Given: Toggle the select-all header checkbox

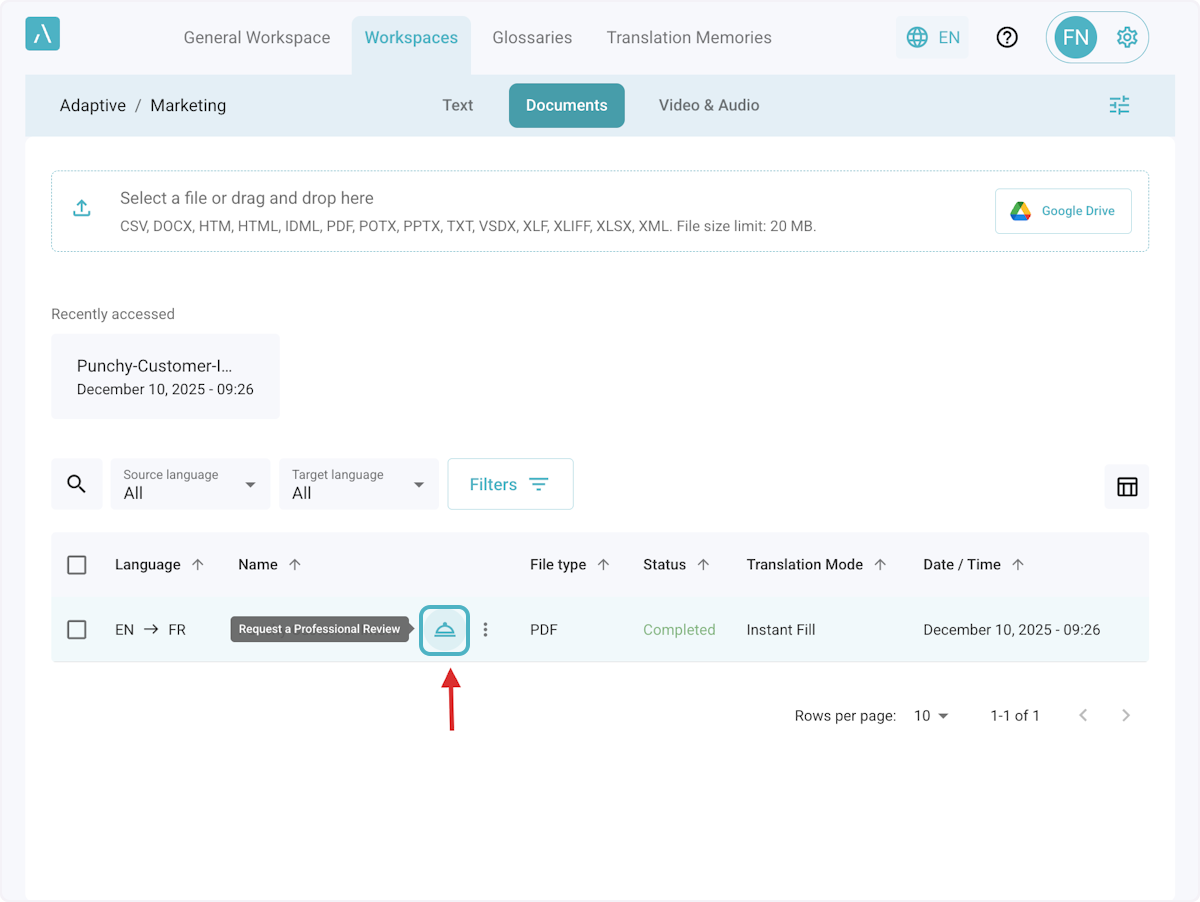Looking at the screenshot, I should point(77,565).
